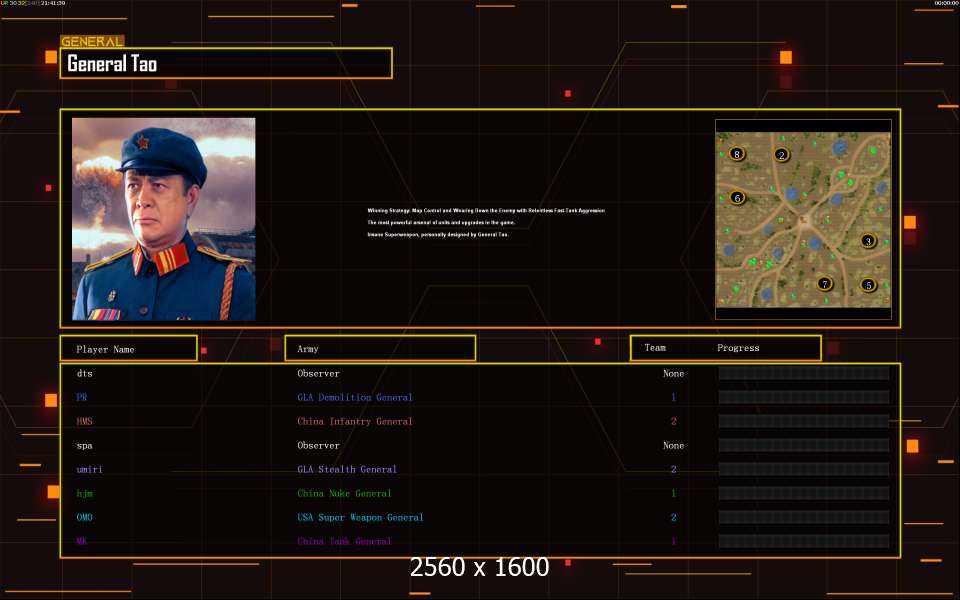960x600 pixels.
Task: Select GLA Demolition General army entry
Action: click(354, 397)
